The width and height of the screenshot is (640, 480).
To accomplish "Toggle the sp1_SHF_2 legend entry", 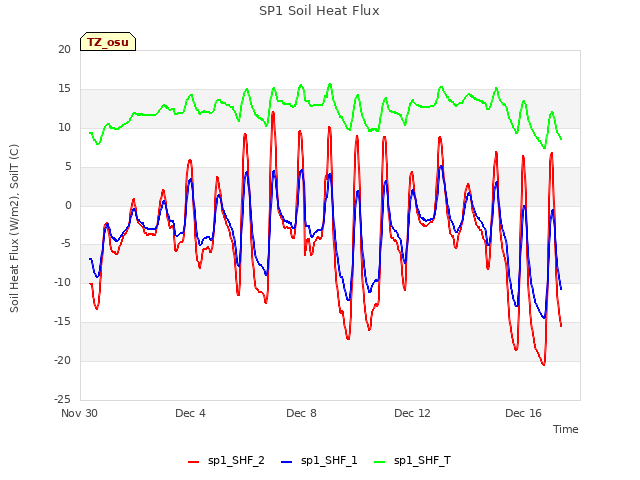I will pyautogui.click(x=226, y=461).
